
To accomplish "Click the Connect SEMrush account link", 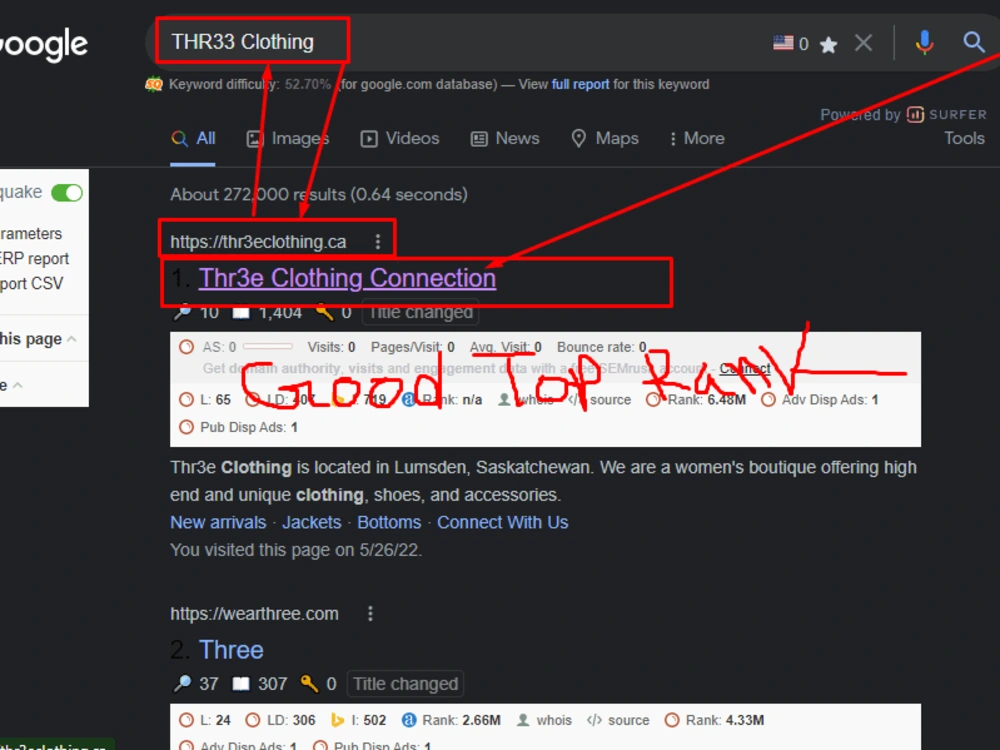I will (x=745, y=369).
